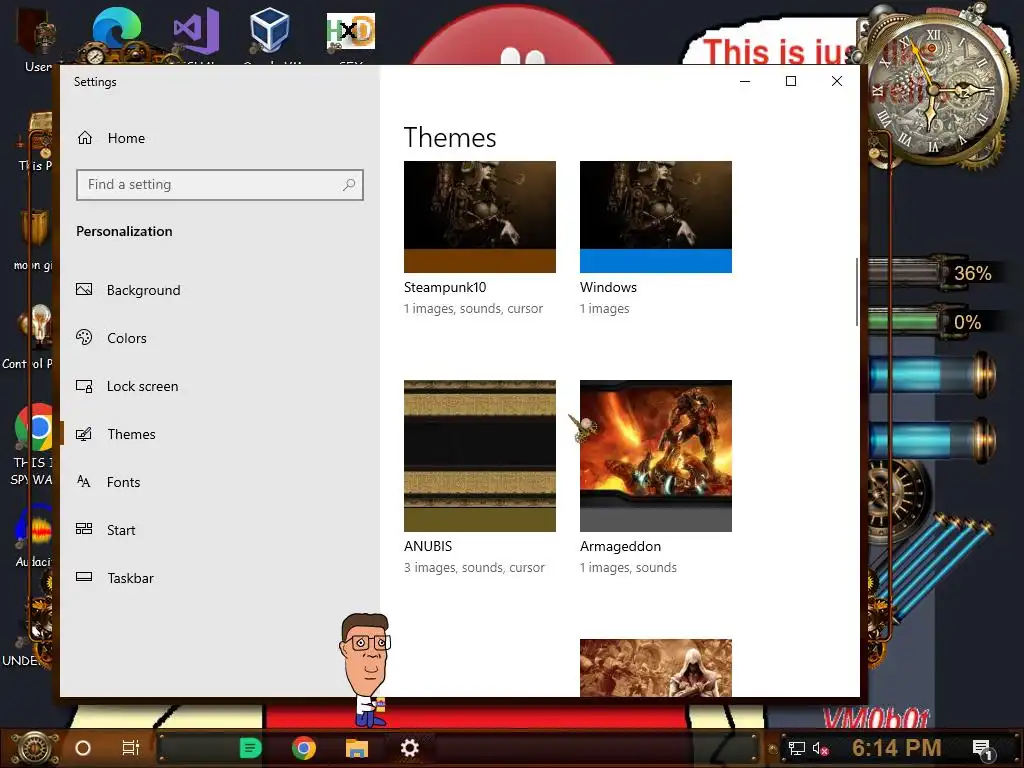This screenshot has width=1024, height=768.
Task: Click inside the Find a setting field
Action: 219,185
